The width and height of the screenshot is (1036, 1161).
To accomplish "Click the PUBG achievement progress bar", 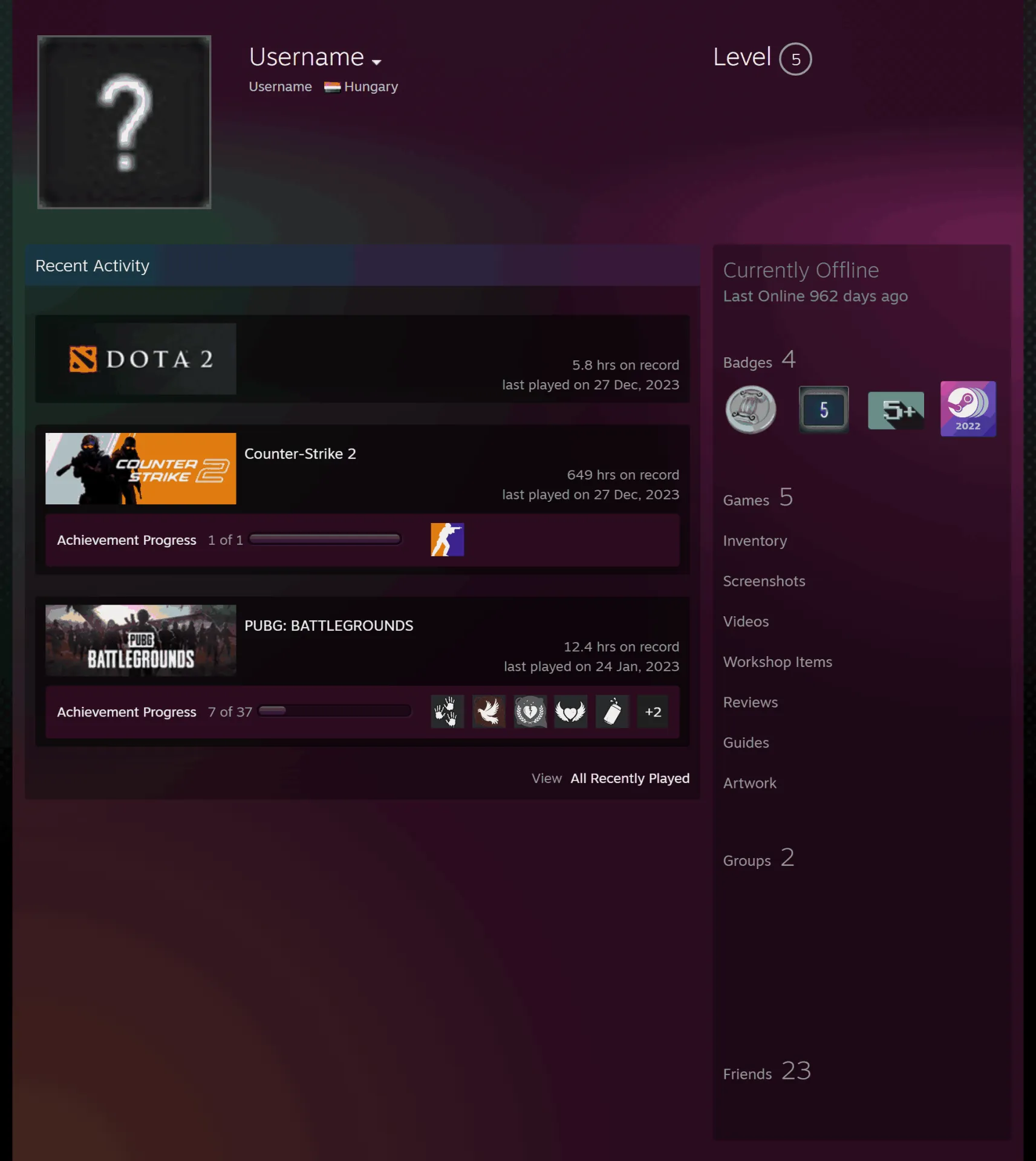I will (334, 711).
